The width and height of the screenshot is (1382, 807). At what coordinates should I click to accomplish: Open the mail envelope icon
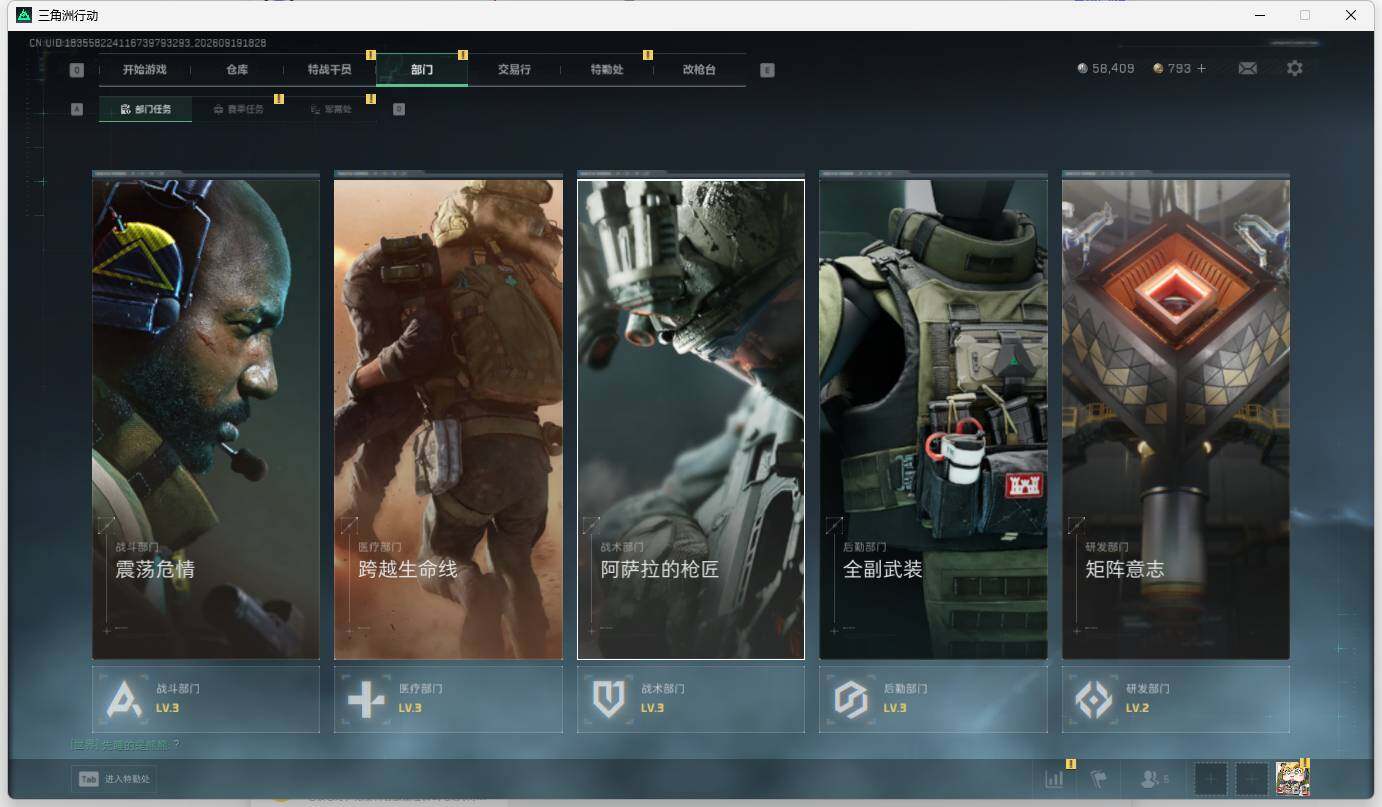1247,68
